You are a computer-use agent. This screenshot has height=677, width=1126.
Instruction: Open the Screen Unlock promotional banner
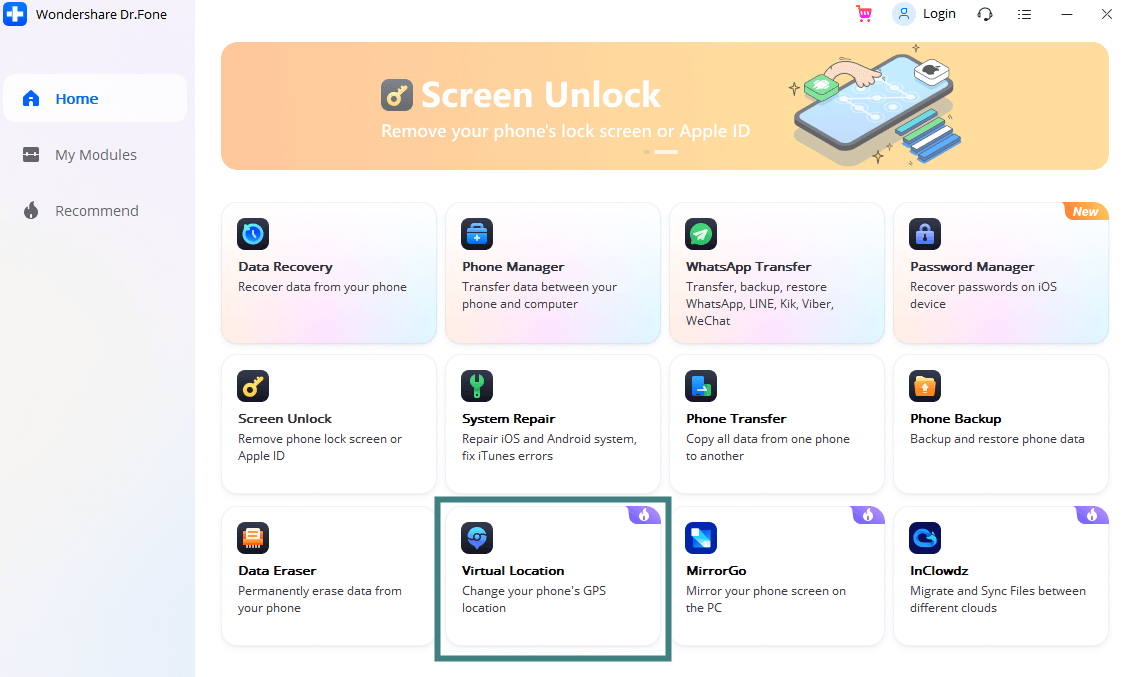click(664, 106)
